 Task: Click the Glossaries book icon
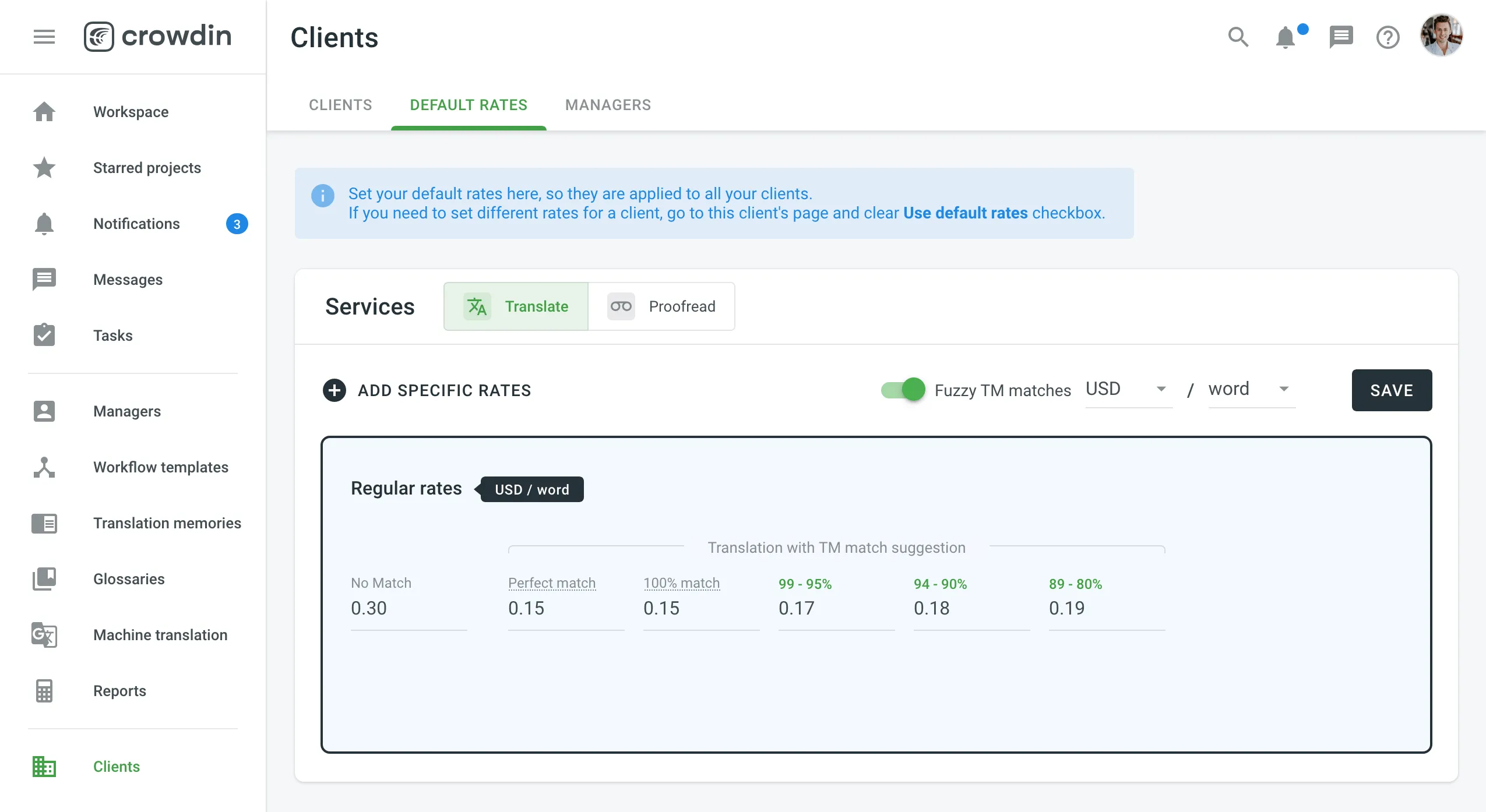[x=44, y=578]
